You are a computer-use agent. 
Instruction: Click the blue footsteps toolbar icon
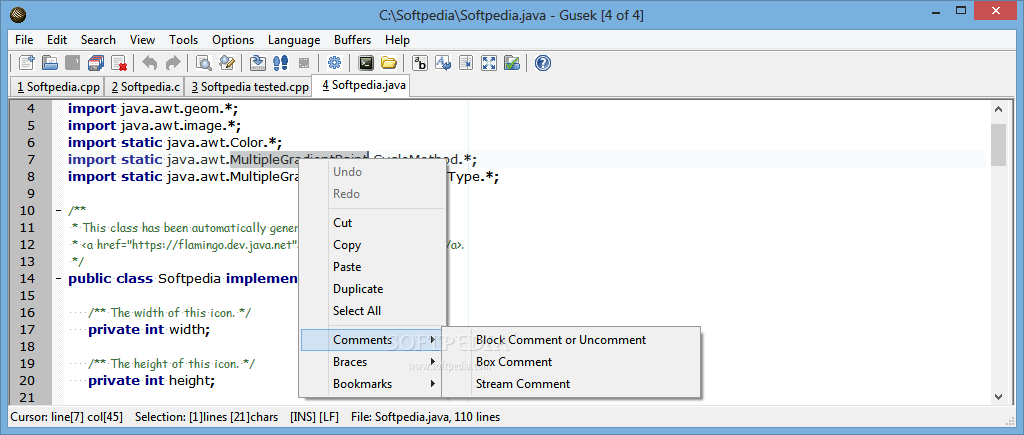click(281, 63)
